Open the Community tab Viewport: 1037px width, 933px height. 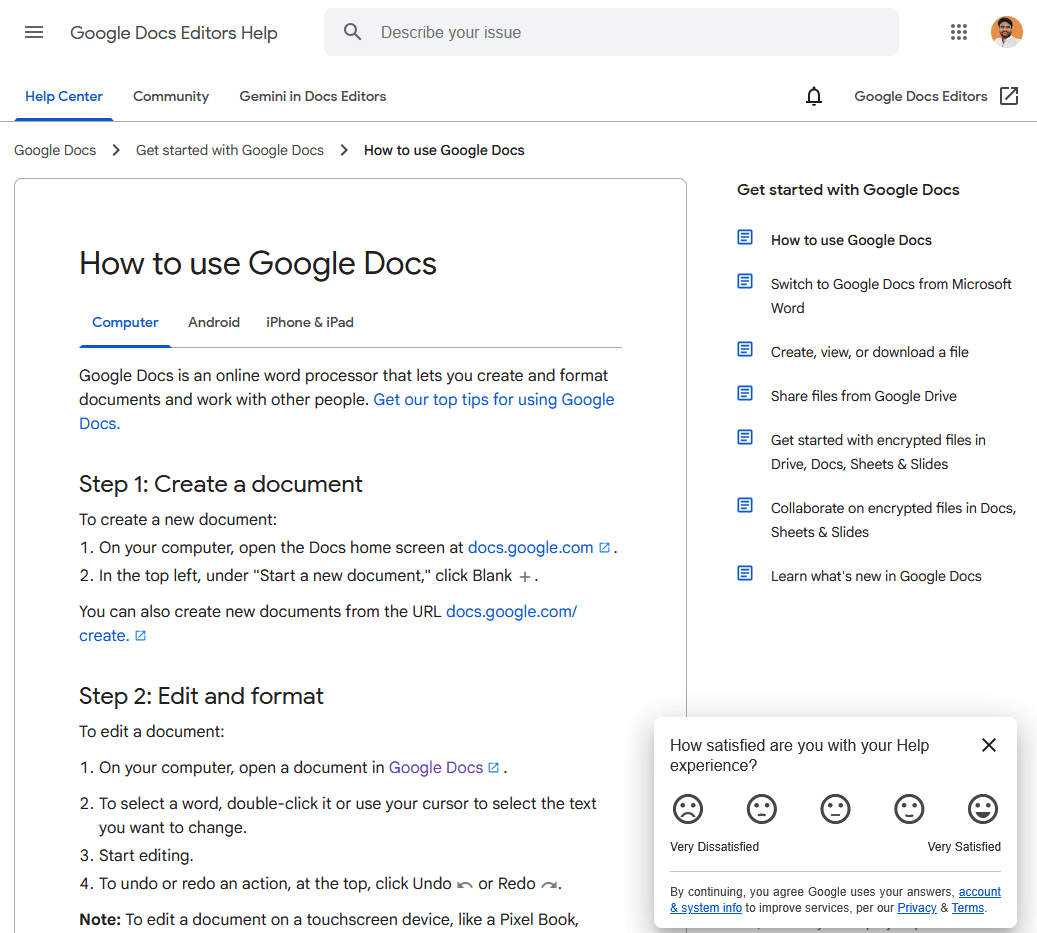[171, 97]
